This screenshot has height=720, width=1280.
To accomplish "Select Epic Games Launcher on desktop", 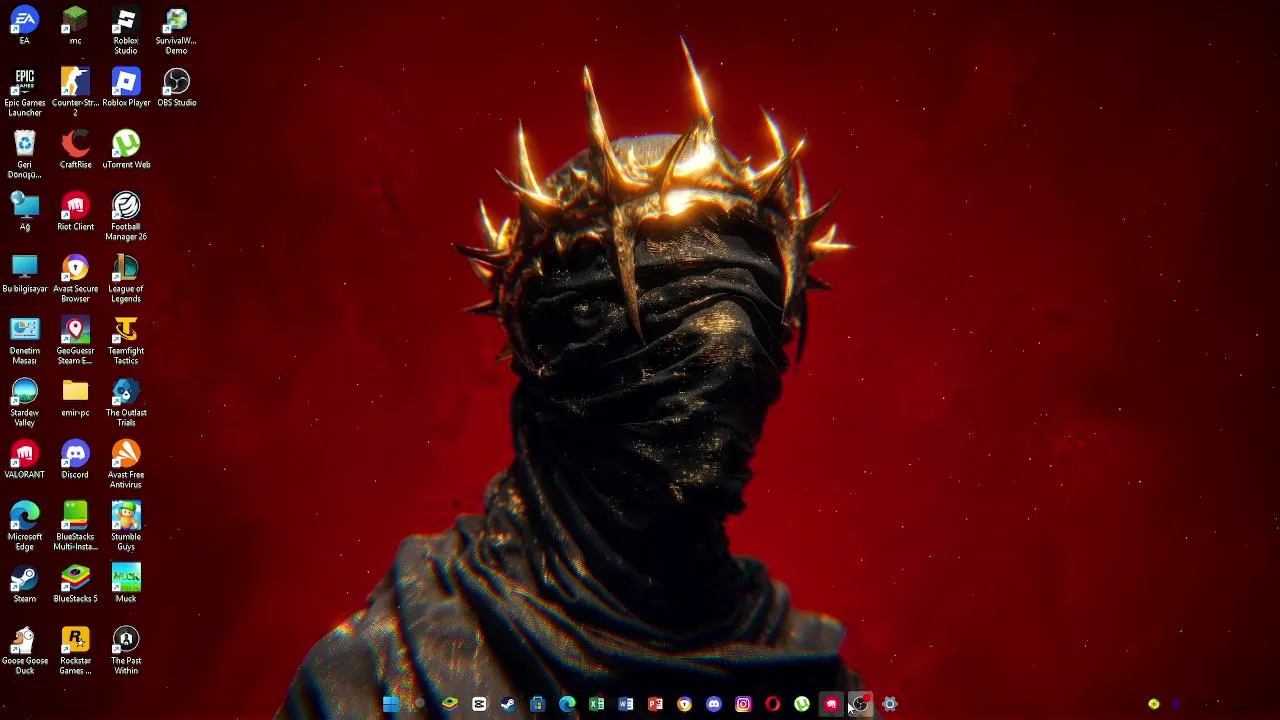I will pyautogui.click(x=25, y=93).
